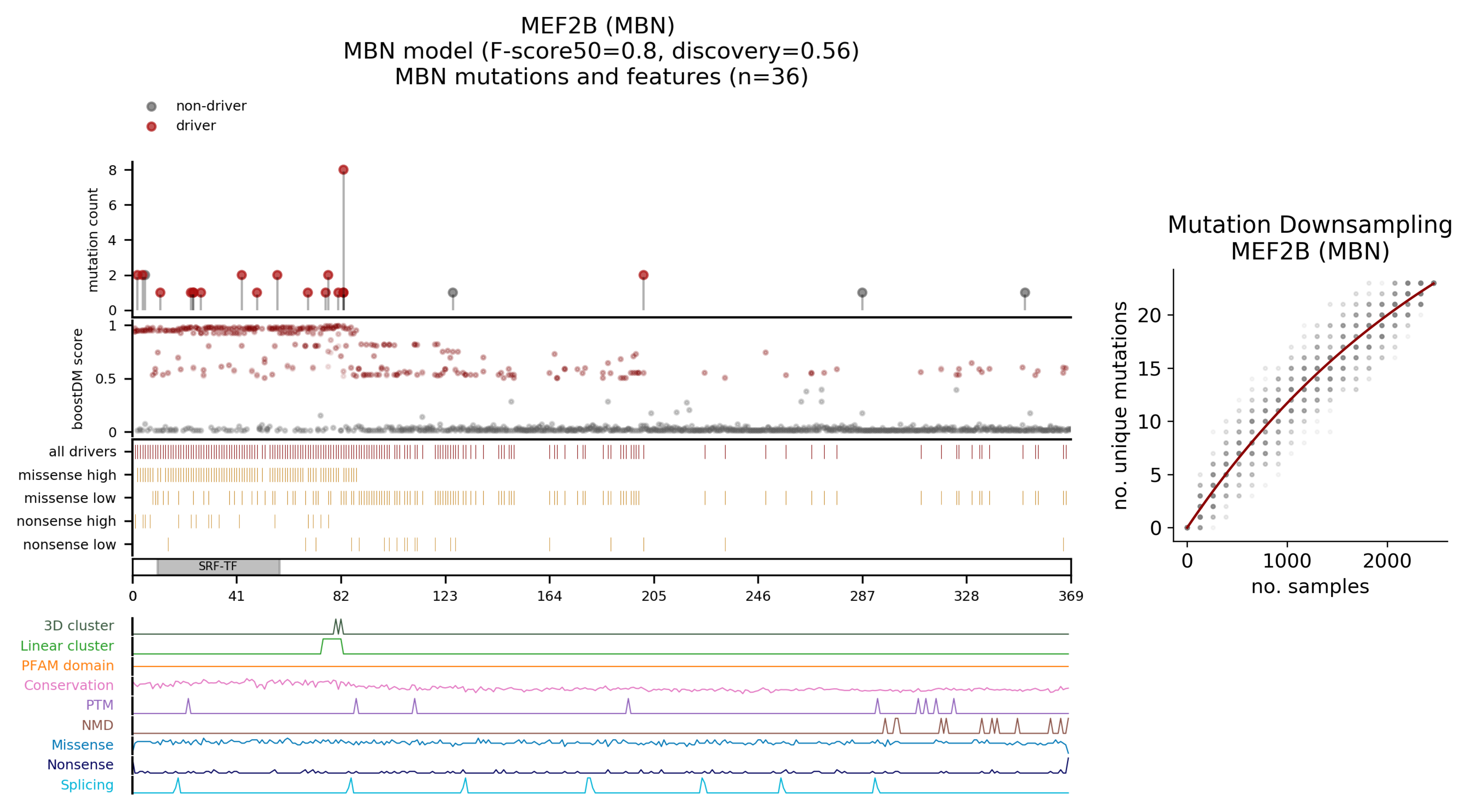Click the driver marker near position 205

click(643, 275)
